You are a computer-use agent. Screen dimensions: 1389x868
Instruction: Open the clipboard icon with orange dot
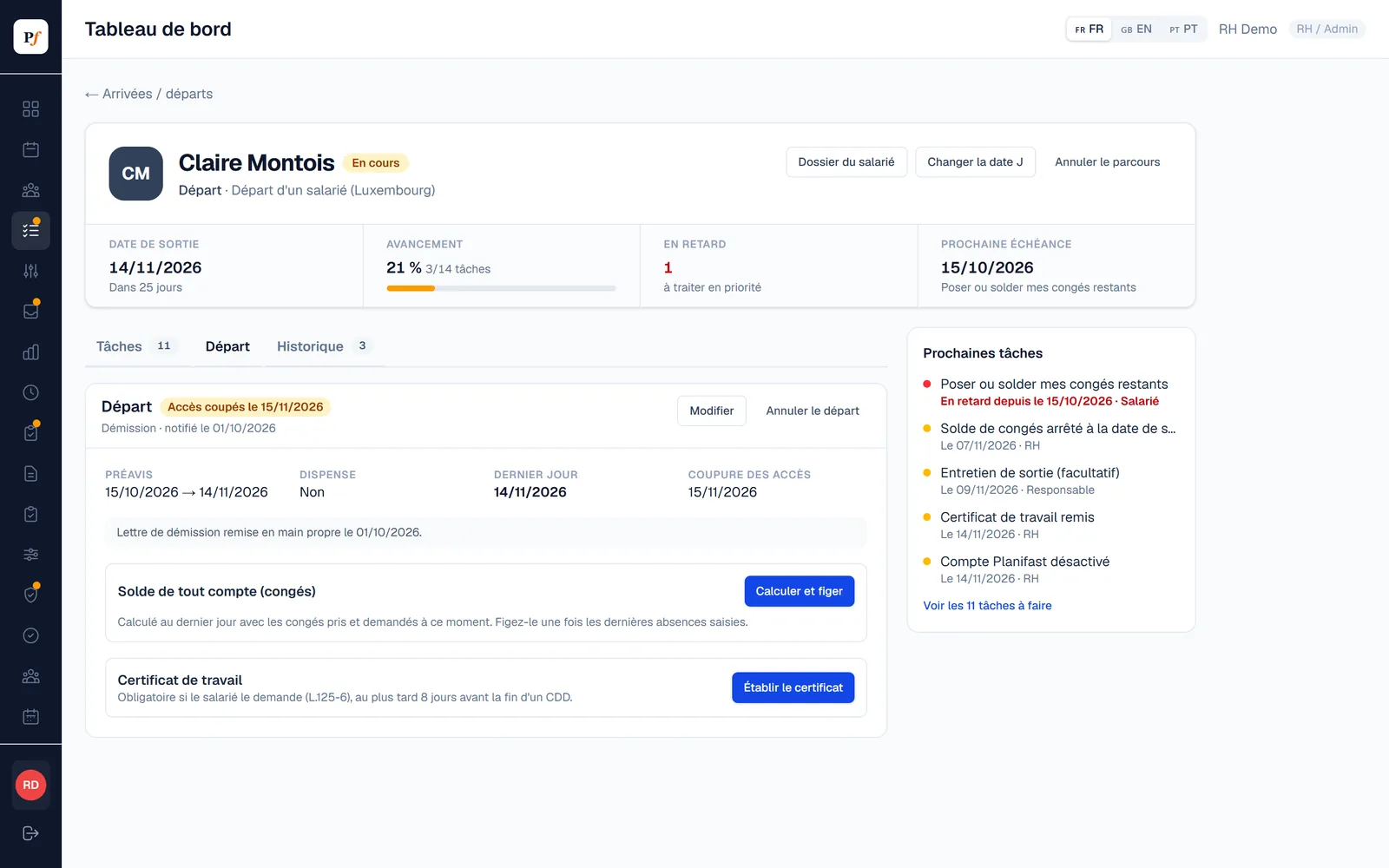pos(30,433)
